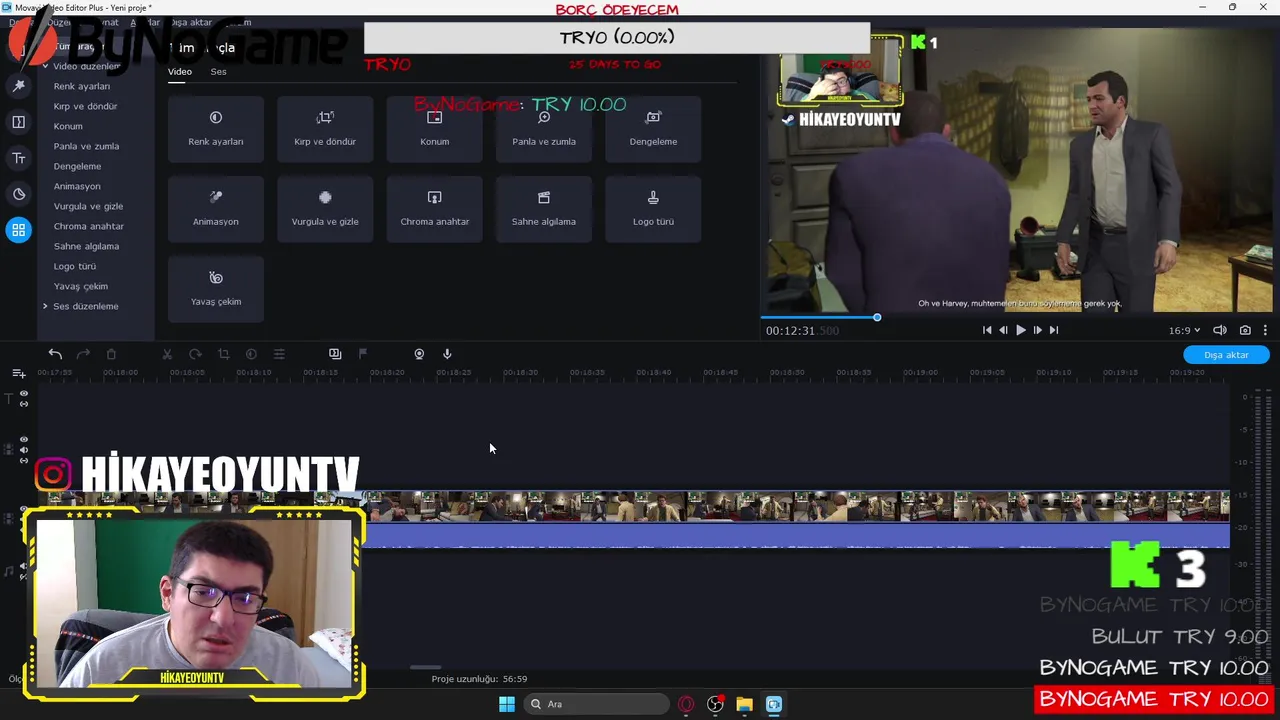Rotate clip using the rotate icon
1280x720 pixels.
pos(195,354)
